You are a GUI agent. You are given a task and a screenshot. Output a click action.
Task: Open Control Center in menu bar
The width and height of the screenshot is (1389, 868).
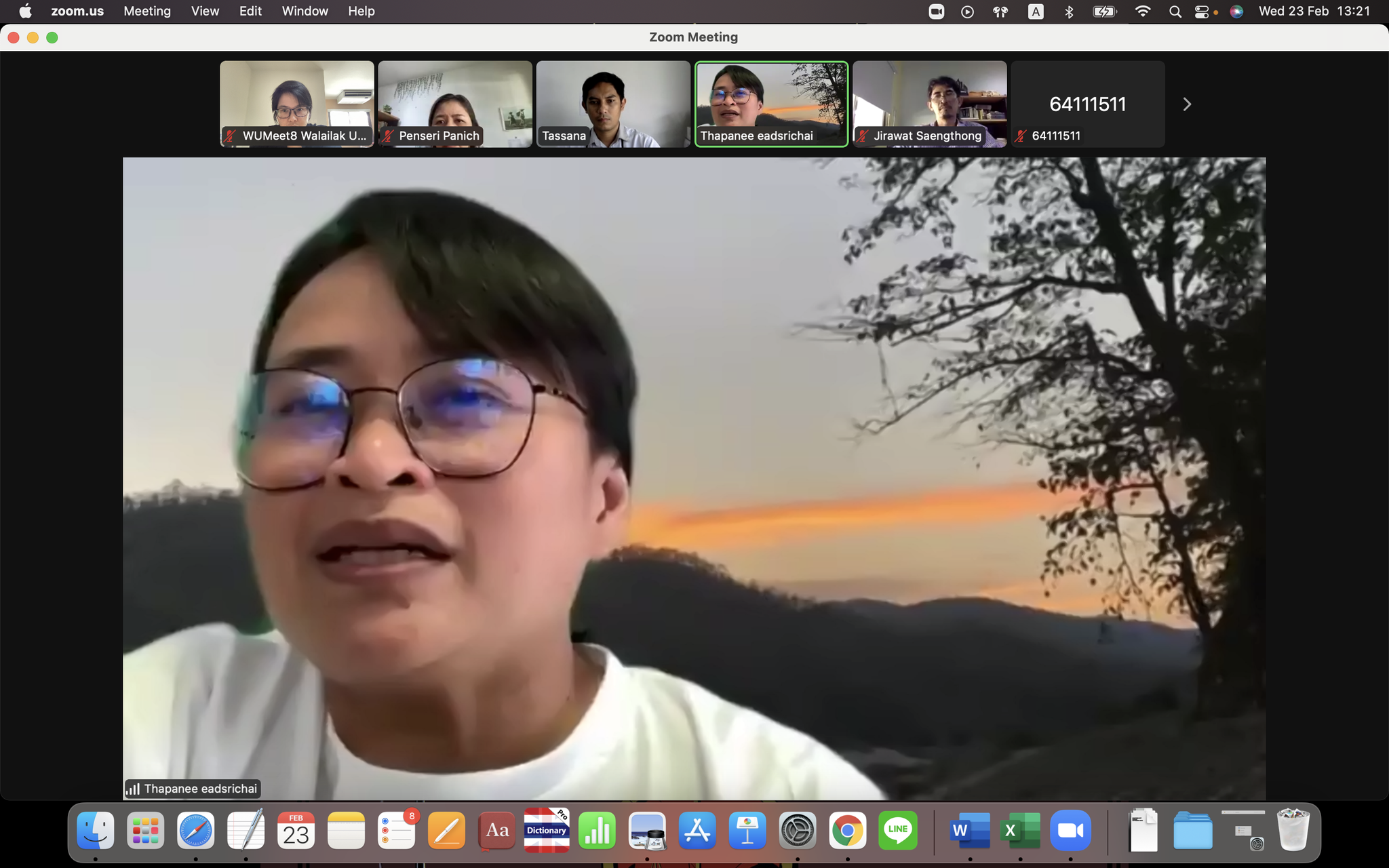click(1201, 11)
